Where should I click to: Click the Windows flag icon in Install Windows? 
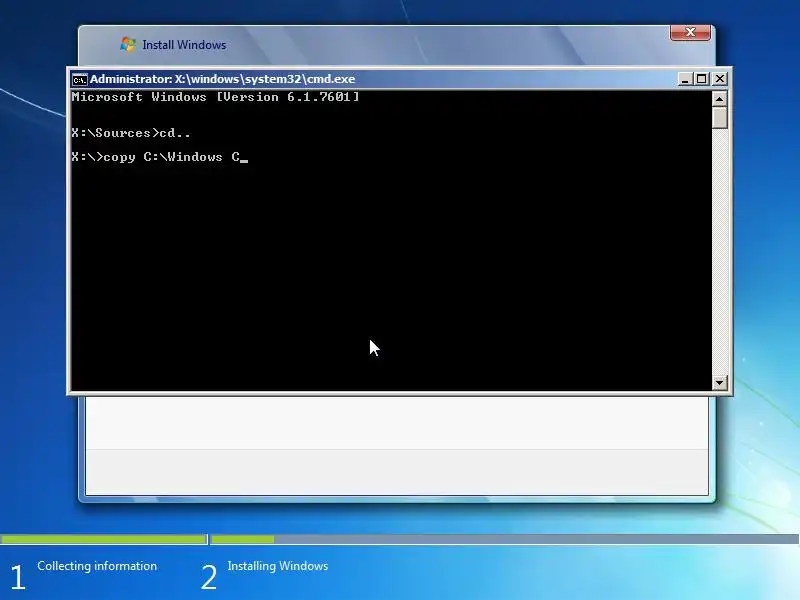[128, 44]
